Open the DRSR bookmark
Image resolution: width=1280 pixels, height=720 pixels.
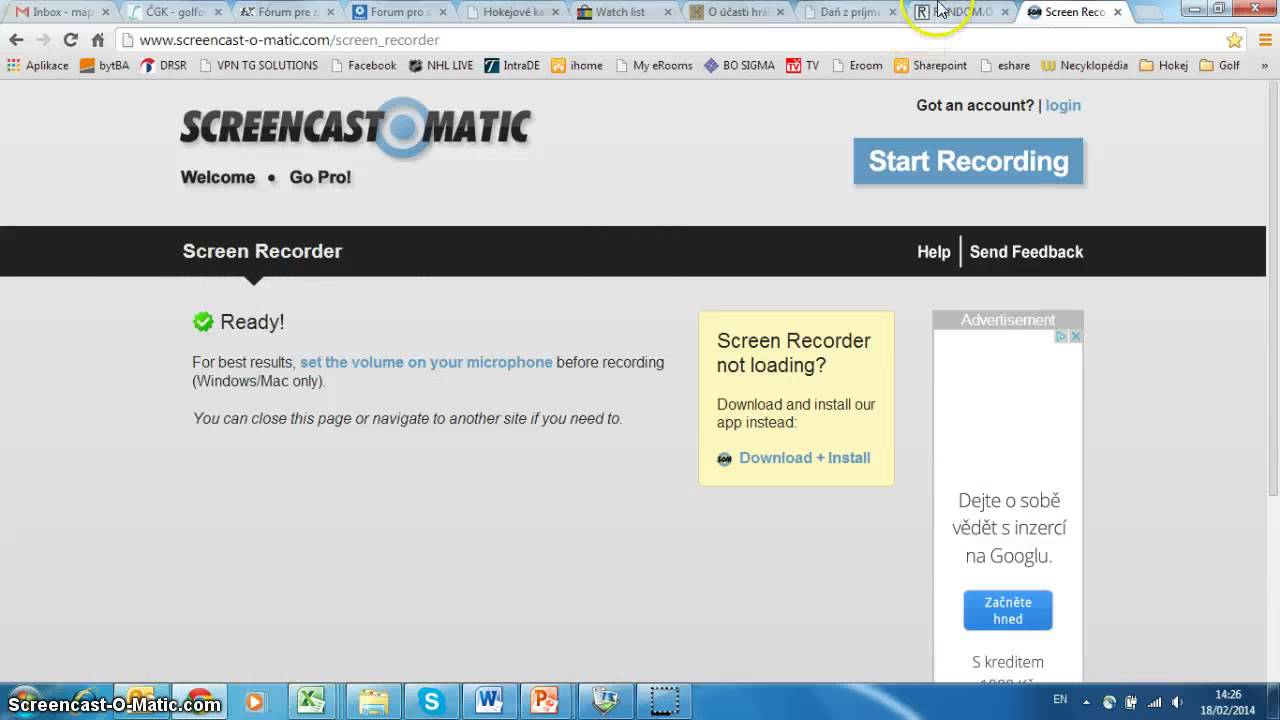pyautogui.click(x=163, y=66)
